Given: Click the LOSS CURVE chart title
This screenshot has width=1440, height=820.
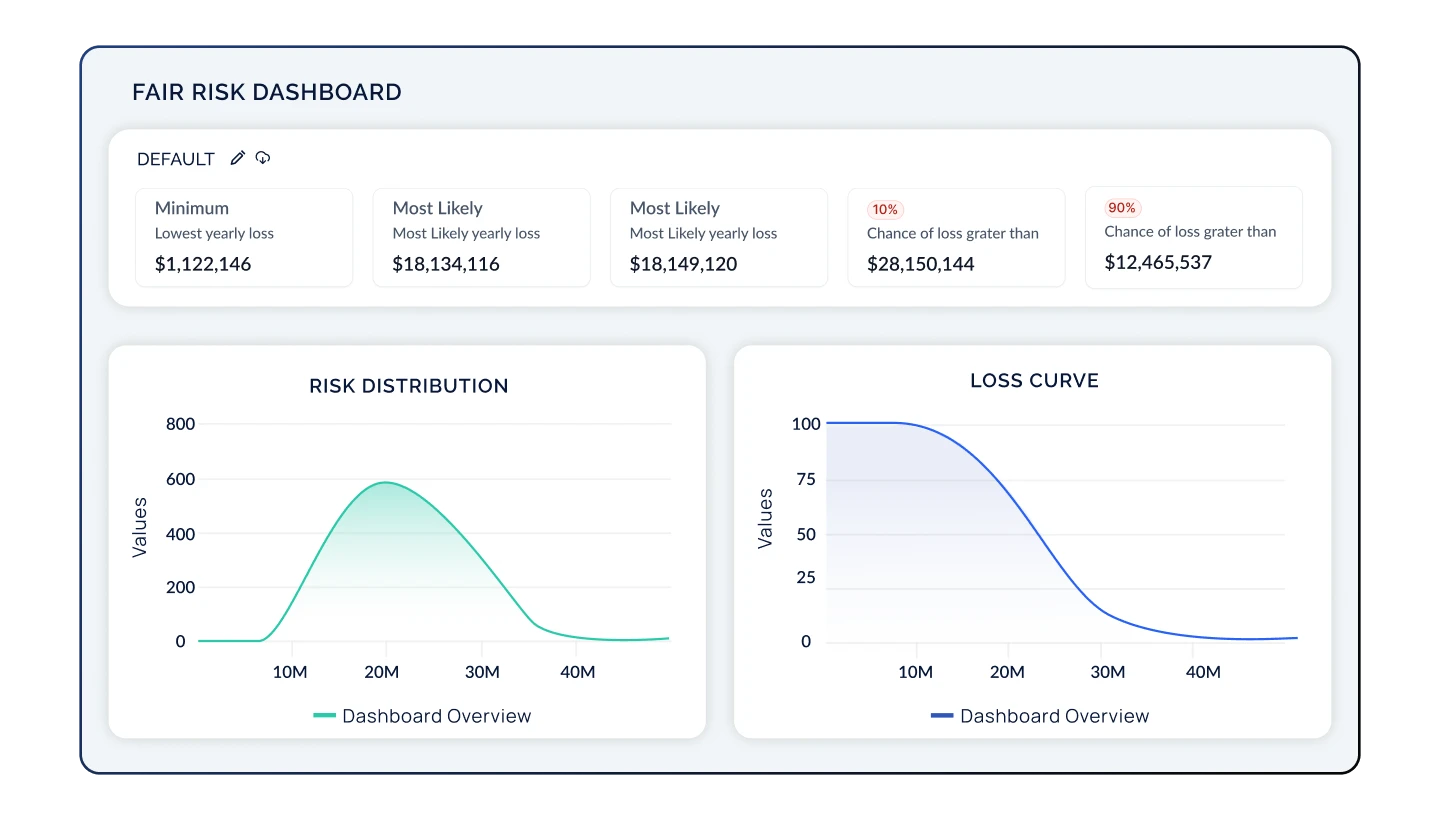Looking at the screenshot, I should (x=1035, y=381).
